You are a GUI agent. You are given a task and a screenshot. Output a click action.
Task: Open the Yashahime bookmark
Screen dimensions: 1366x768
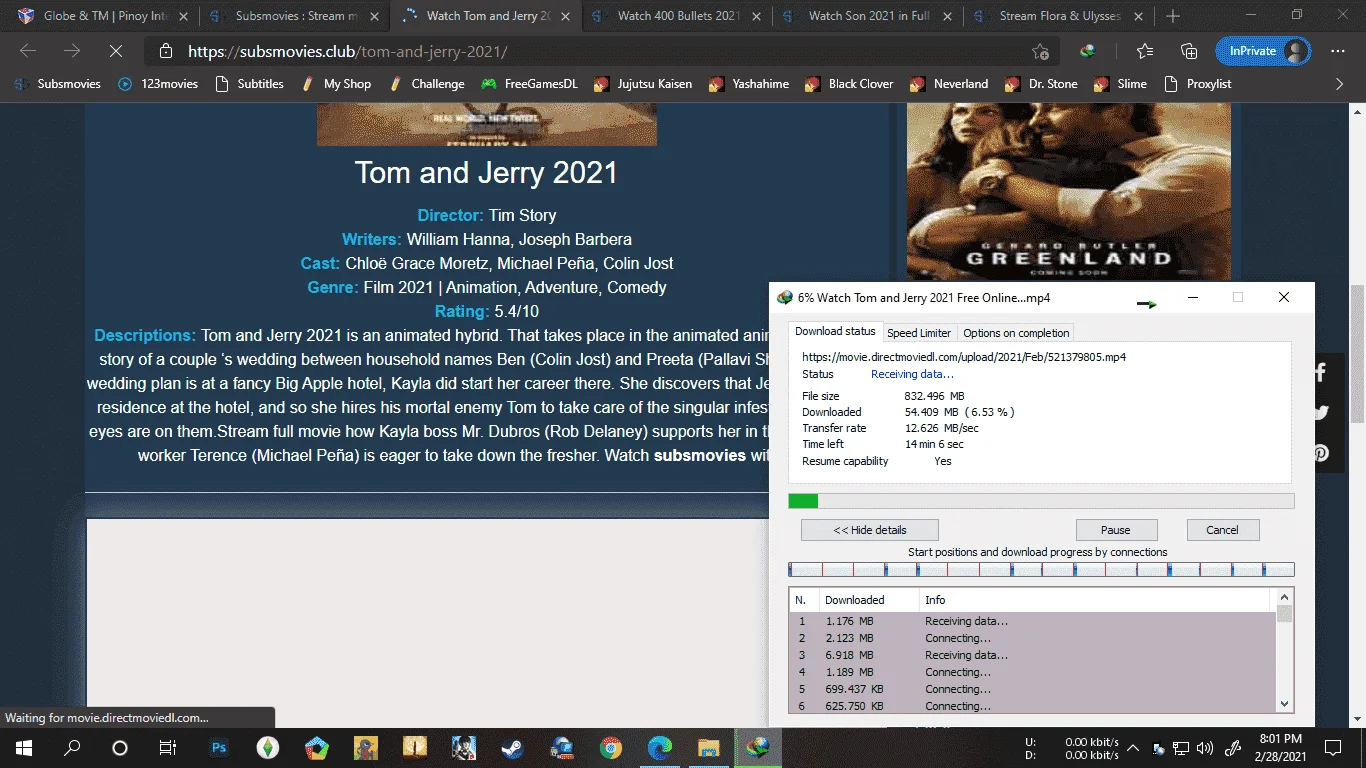(x=749, y=84)
